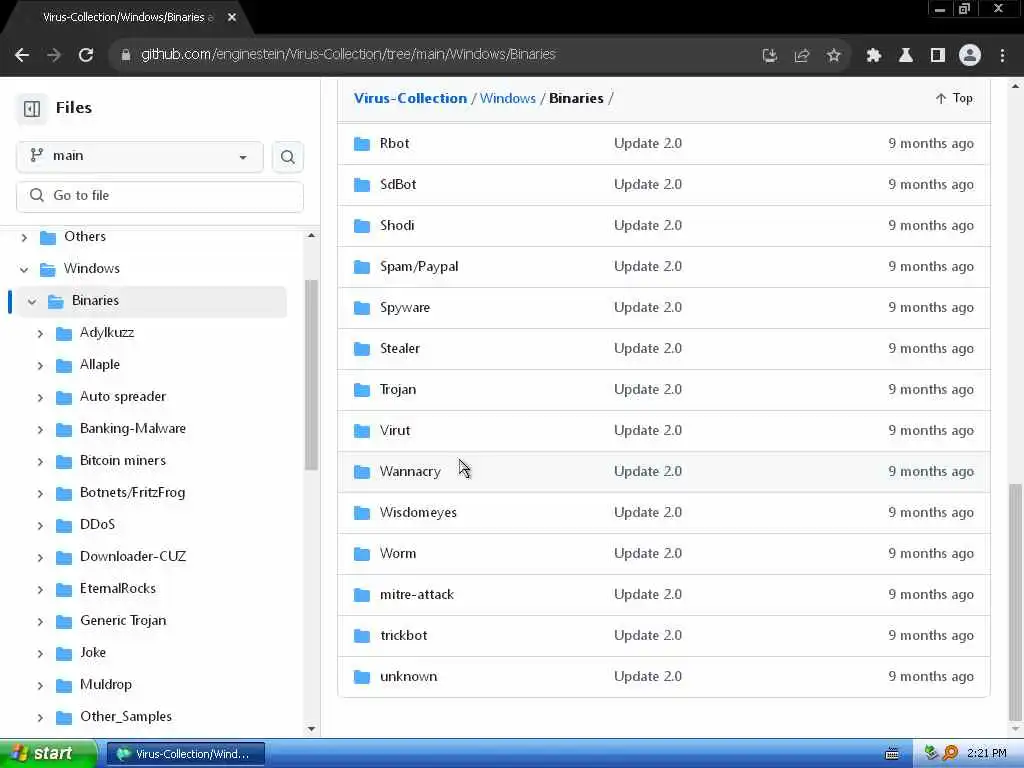Collapse the Files side panel icon
The image size is (1024, 768).
tap(32, 108)
